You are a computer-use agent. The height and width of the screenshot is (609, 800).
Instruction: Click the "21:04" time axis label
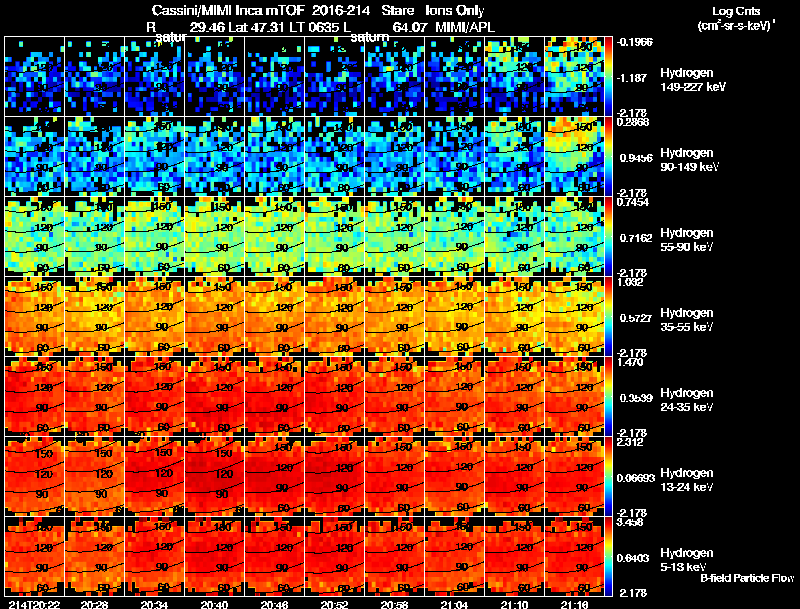(x=455, y=604)
